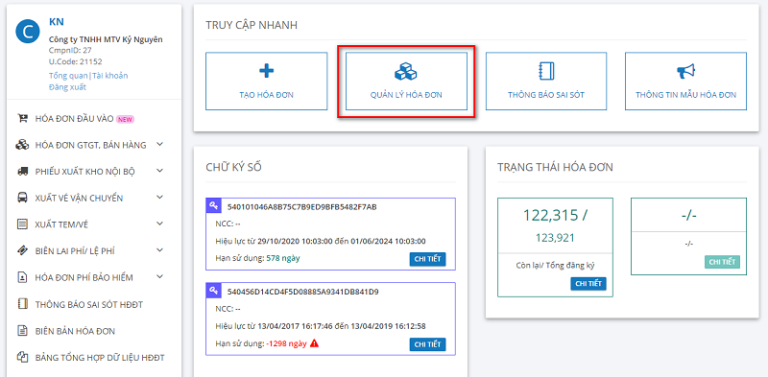This screenshot has width=768, height=377.
Task: Expand the Phiếu xuất kho nội bộ chevron
Action: [x=159, y=171]
